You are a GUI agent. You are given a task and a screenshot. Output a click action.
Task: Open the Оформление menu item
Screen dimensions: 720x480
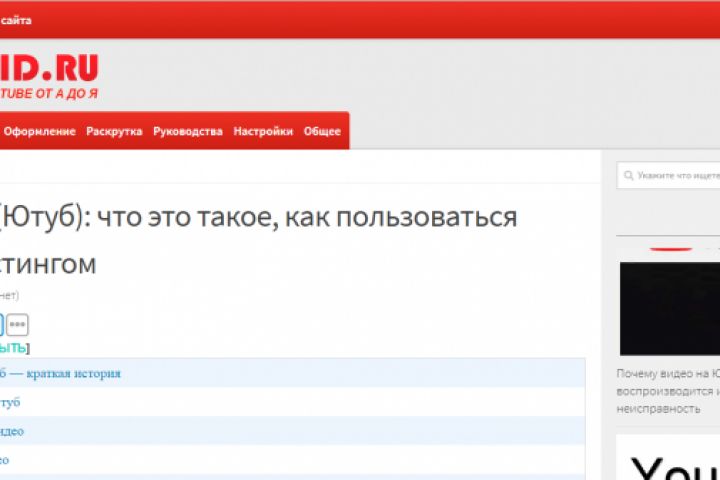[39, 131]
